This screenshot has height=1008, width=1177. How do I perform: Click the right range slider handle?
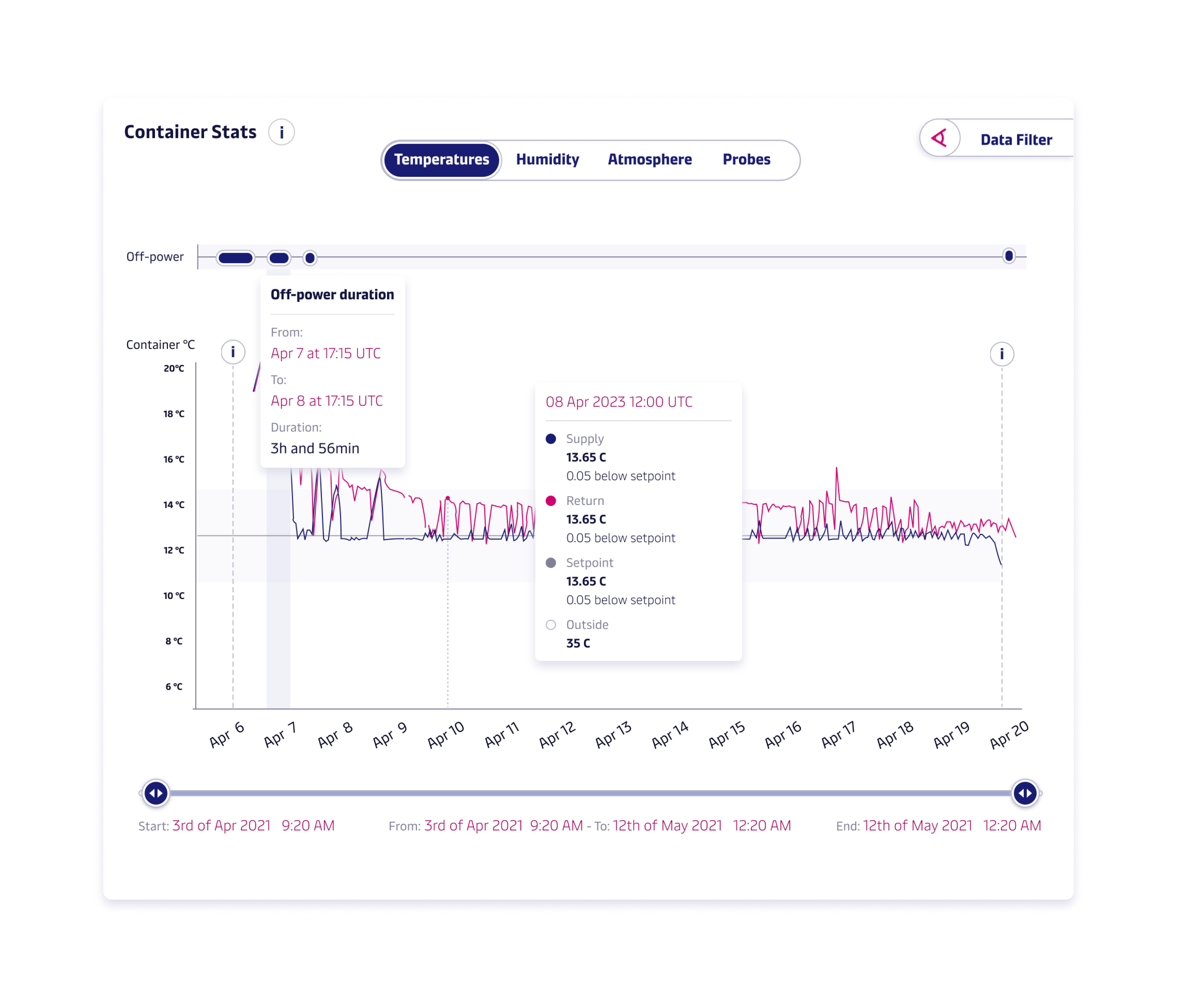[1025, 793]
